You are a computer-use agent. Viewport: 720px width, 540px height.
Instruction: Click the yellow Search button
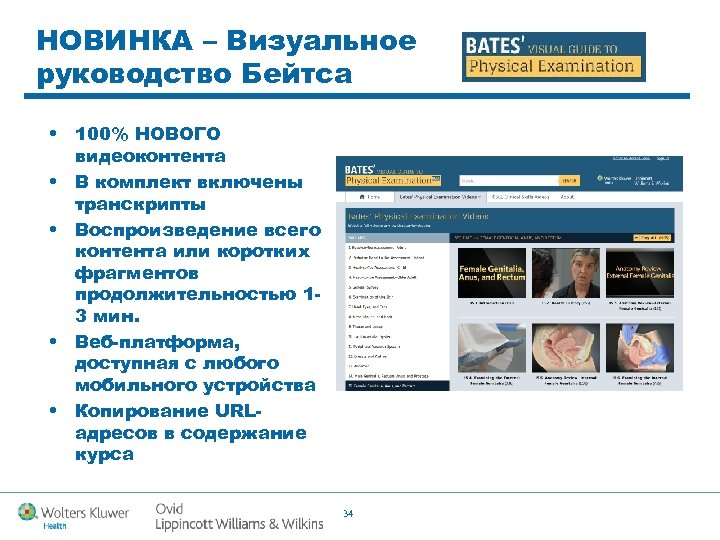(569, 180)
